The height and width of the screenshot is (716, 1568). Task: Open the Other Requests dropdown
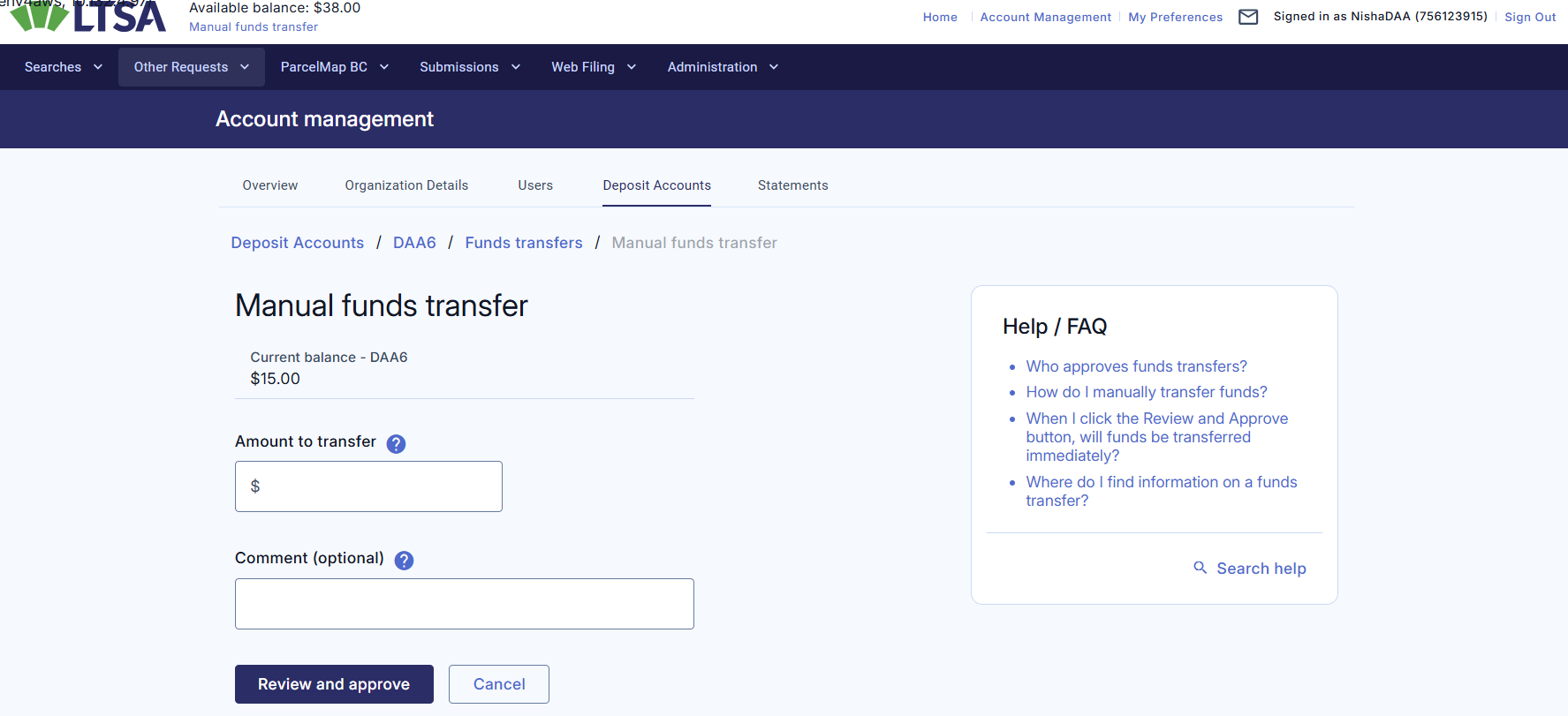[x=191, y=67]
